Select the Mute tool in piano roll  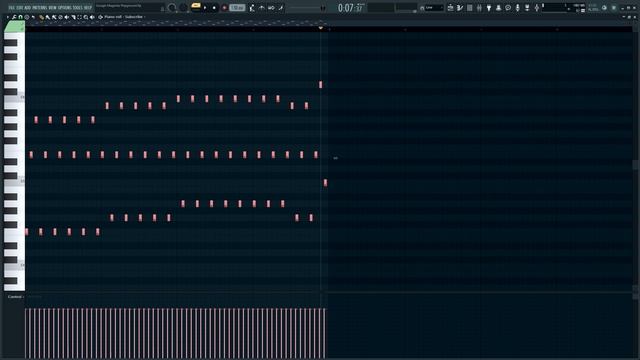(x=67, y=17)
